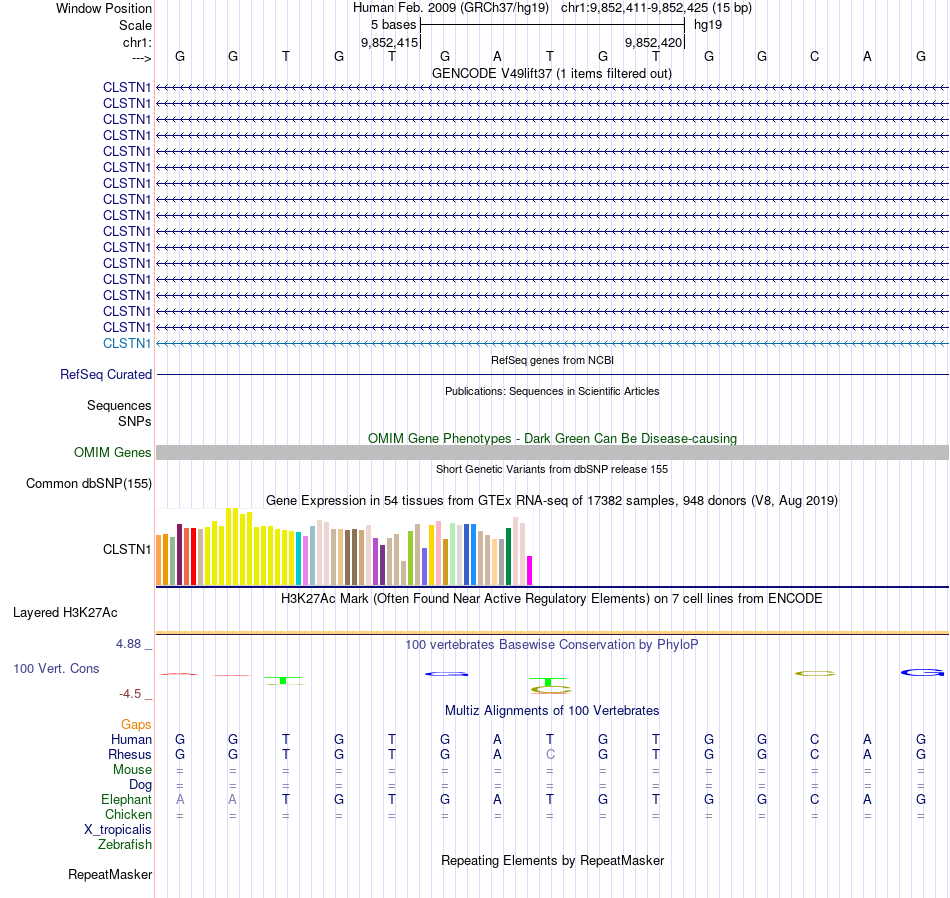
Task: Click the 'hg19' label beside the scale bar
Action: (x=708, y=25)
